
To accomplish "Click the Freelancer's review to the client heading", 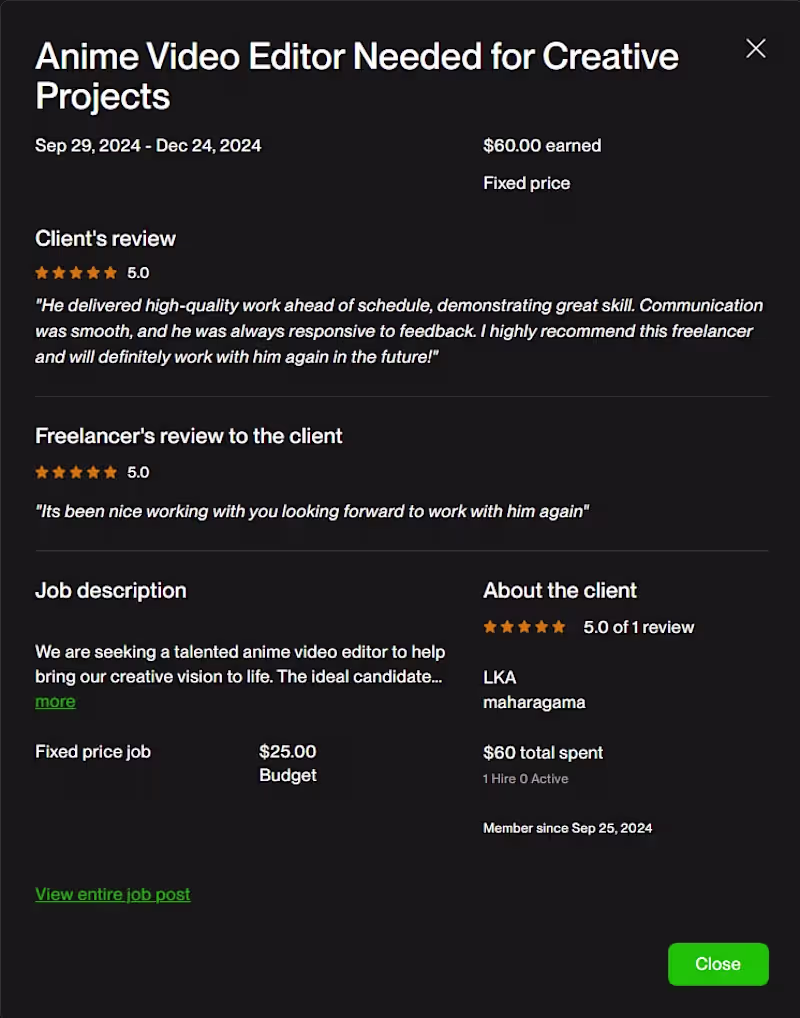I will coord(189,436).
